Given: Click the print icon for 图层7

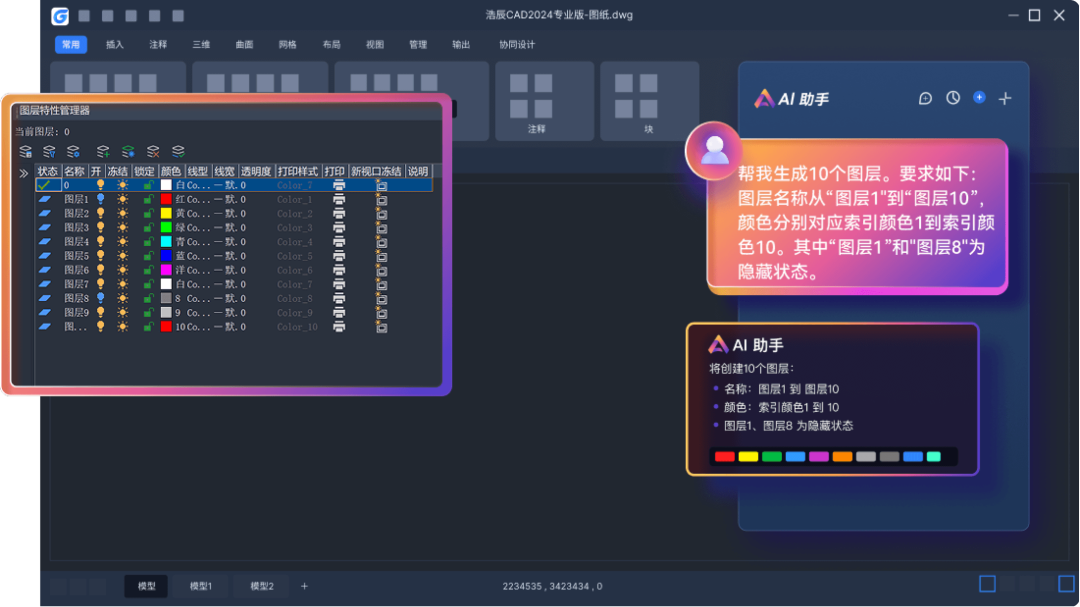Looking at the screenshot, I should coord(338,284).
